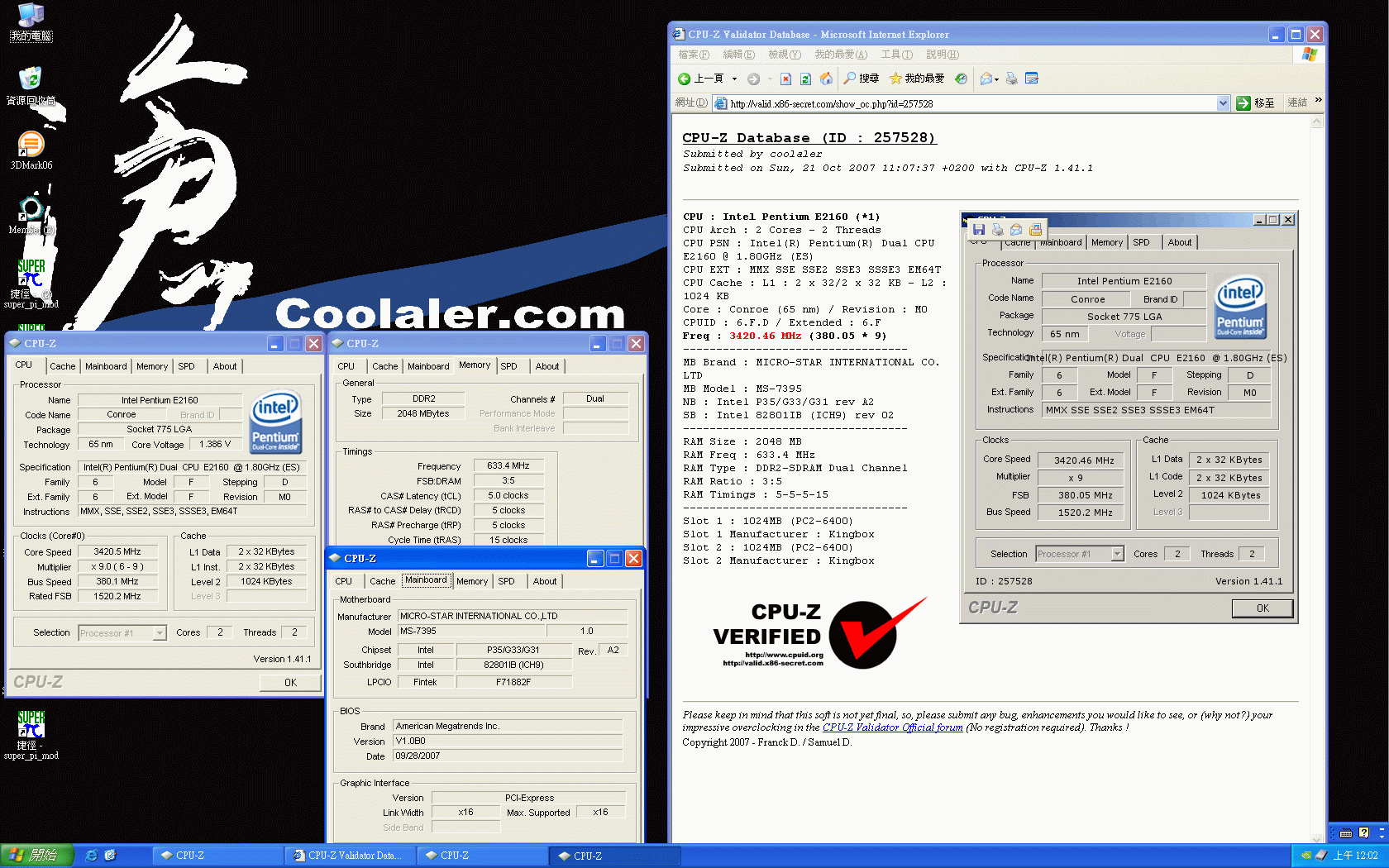The width and height of the screenshot is (1389, 868).
Task: Select the Recycle Bin desktop icon
Action: point(31,79)
